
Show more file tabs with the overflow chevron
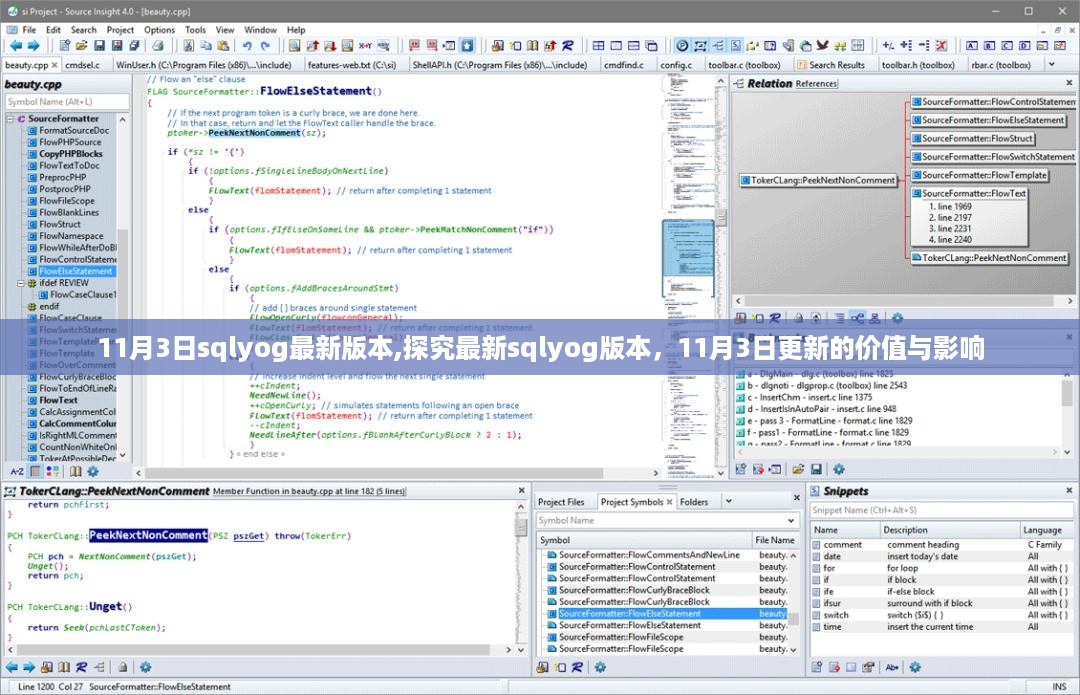[x=1051, y=65]
